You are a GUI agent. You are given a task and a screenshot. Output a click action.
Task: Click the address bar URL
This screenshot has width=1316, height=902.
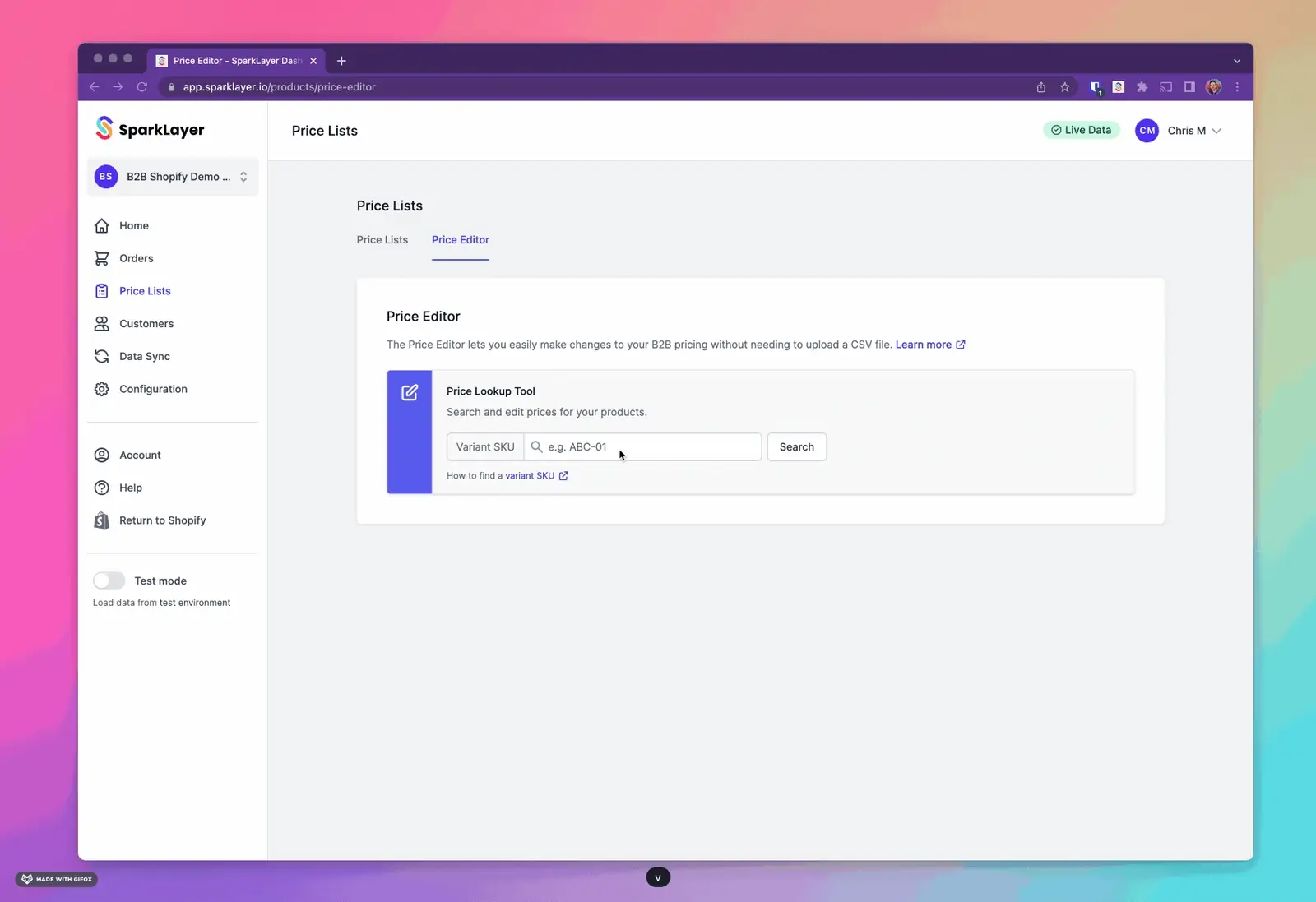tap(279, 87)
